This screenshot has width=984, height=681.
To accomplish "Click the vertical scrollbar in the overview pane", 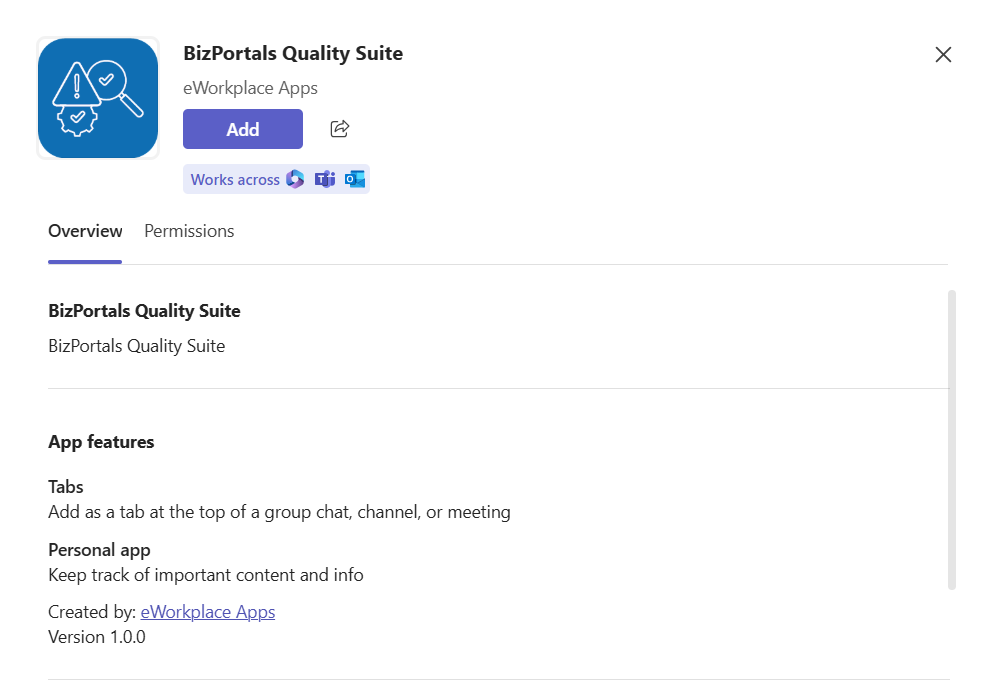I will [952, 439].
